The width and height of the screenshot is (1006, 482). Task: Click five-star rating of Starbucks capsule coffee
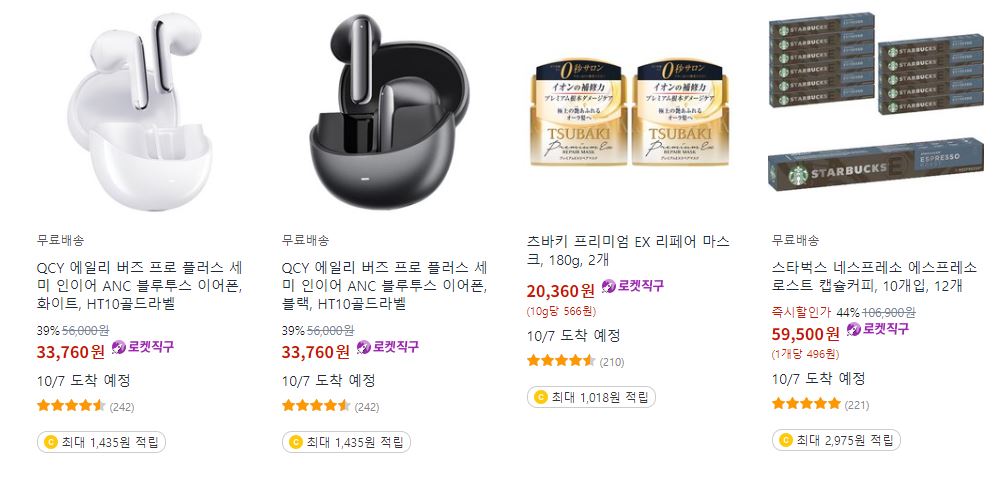click(806, 404)
